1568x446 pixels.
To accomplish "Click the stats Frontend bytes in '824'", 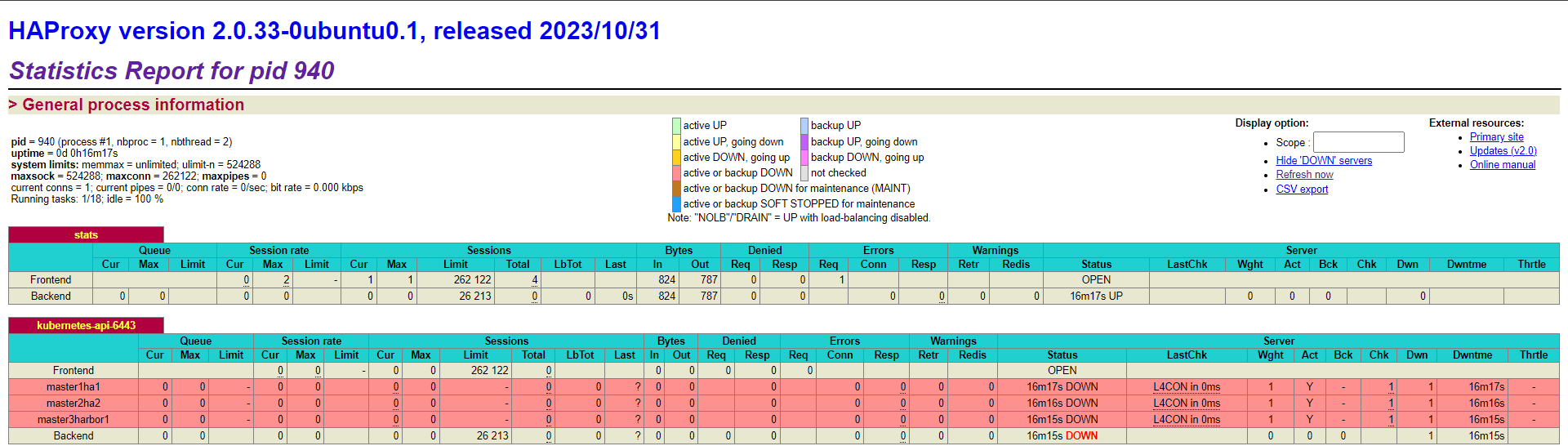I will click(x=667, y=280).
